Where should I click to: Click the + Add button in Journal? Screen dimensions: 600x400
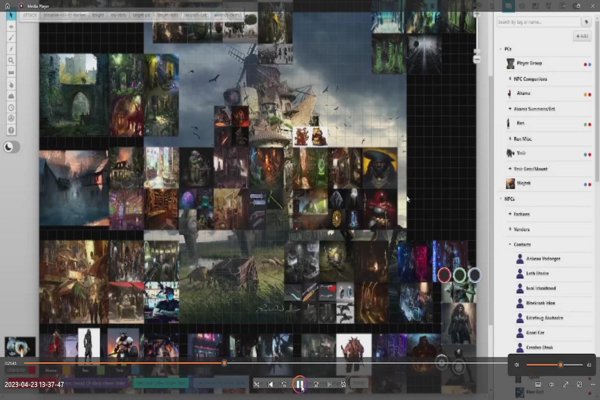coord(582,36)
